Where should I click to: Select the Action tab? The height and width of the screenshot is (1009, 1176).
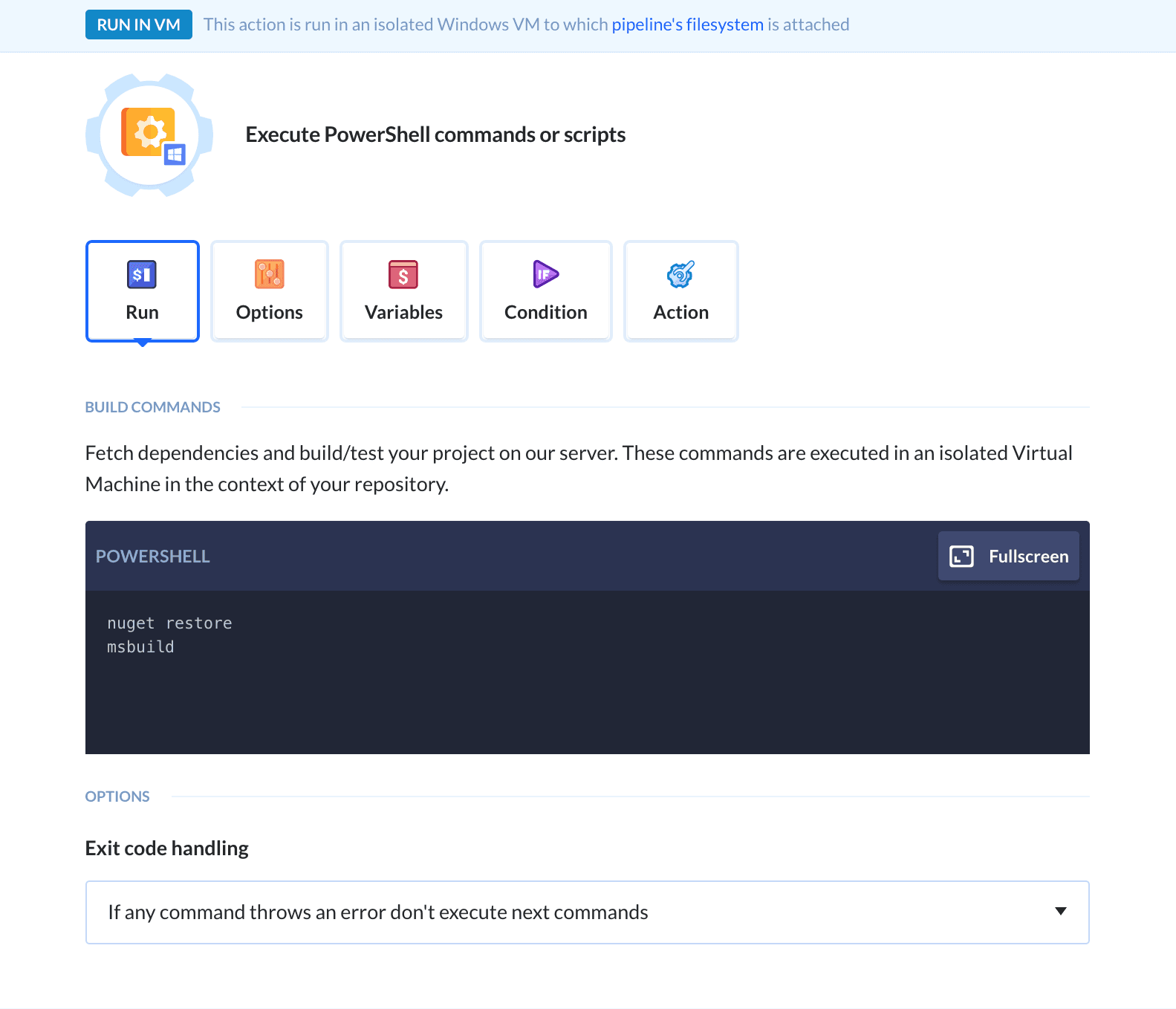680,291
